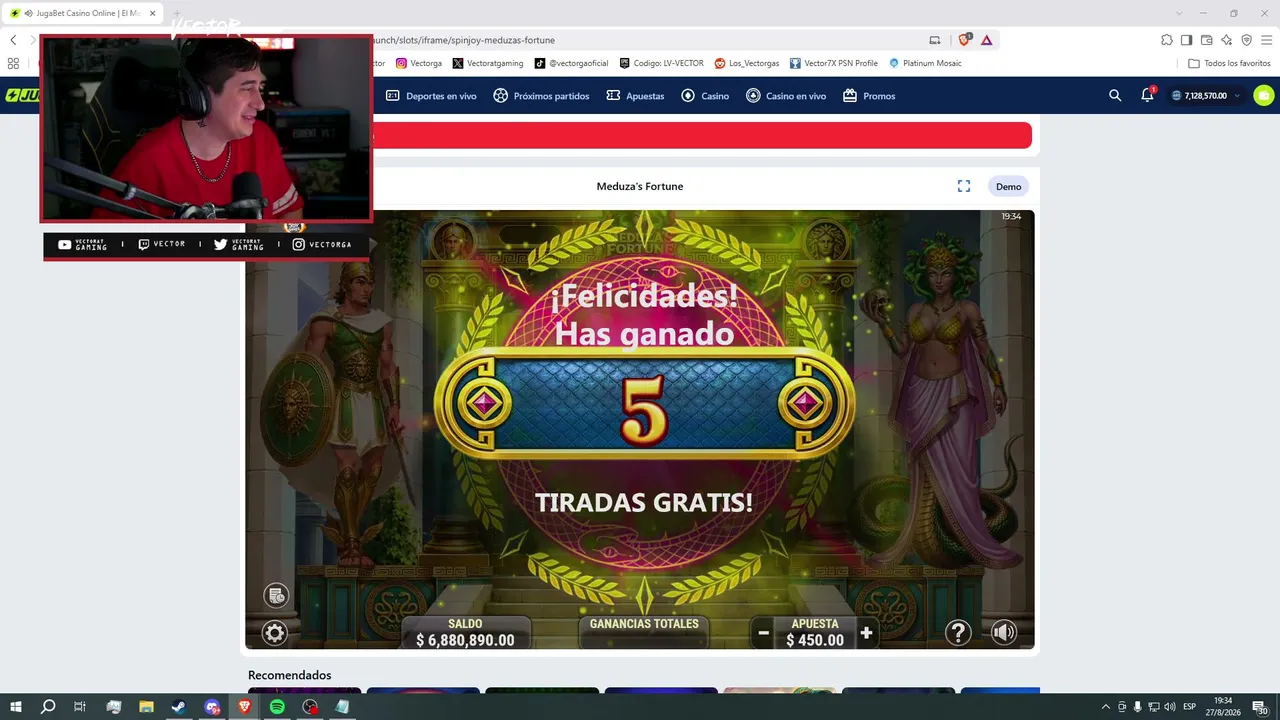The height and width of the screenshot is (720, 1280).
Task: Open the game help question mark
Action: [958, 632]
